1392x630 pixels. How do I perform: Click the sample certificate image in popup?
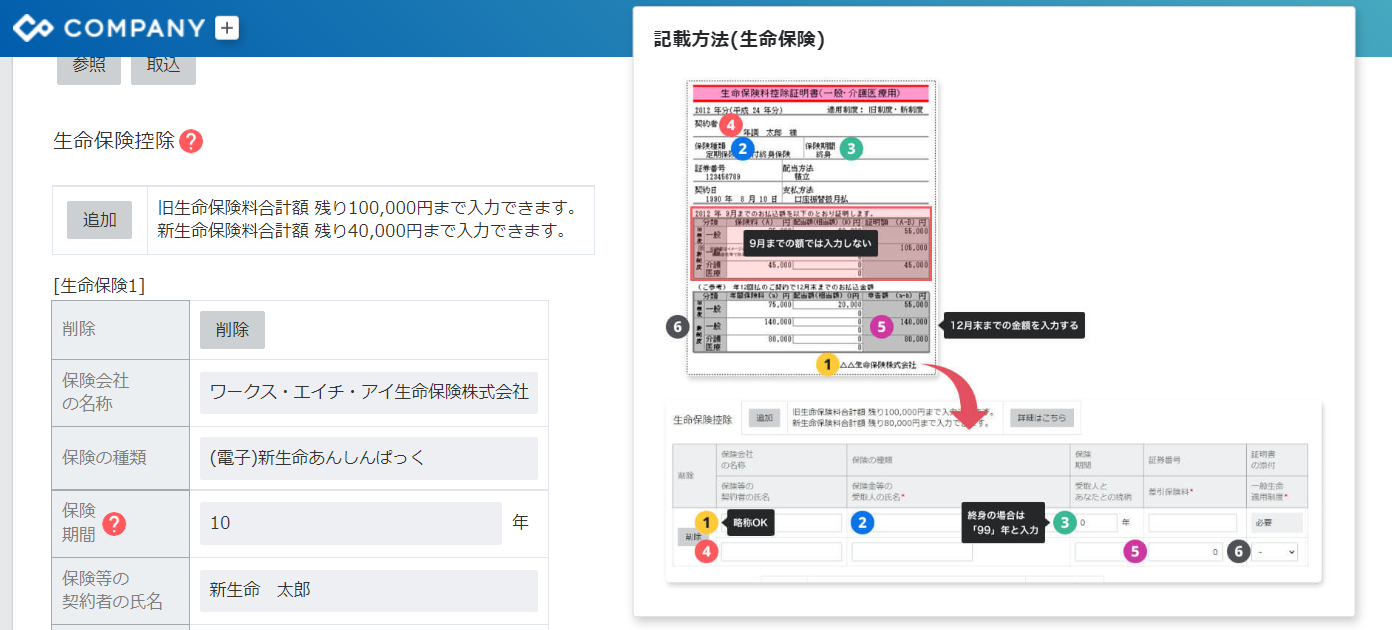811,228
